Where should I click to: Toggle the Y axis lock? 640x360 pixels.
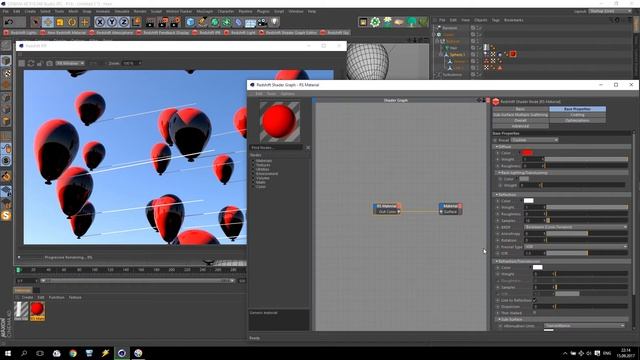coord(112,22)
